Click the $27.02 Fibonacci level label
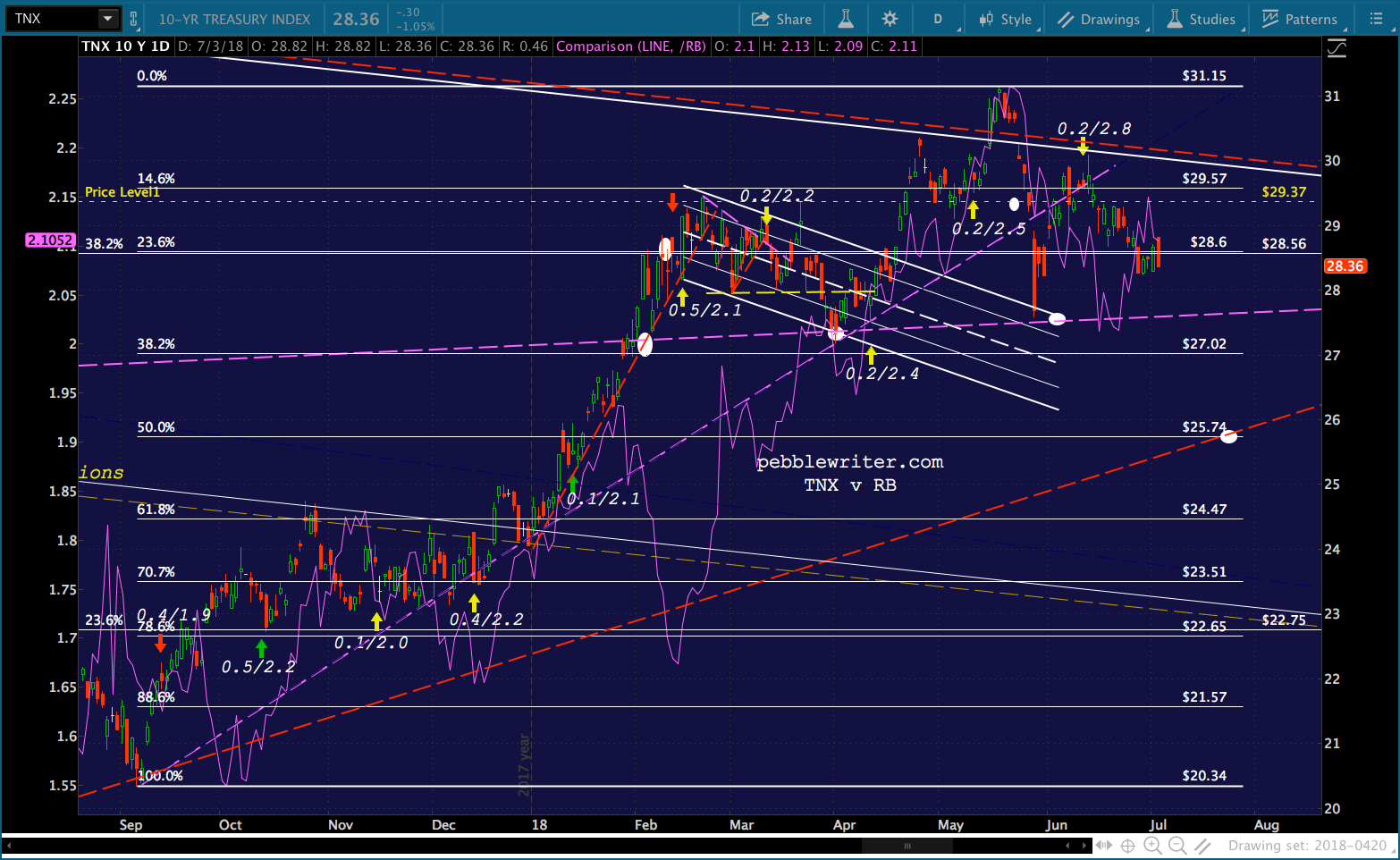 tap(1204, 344)
